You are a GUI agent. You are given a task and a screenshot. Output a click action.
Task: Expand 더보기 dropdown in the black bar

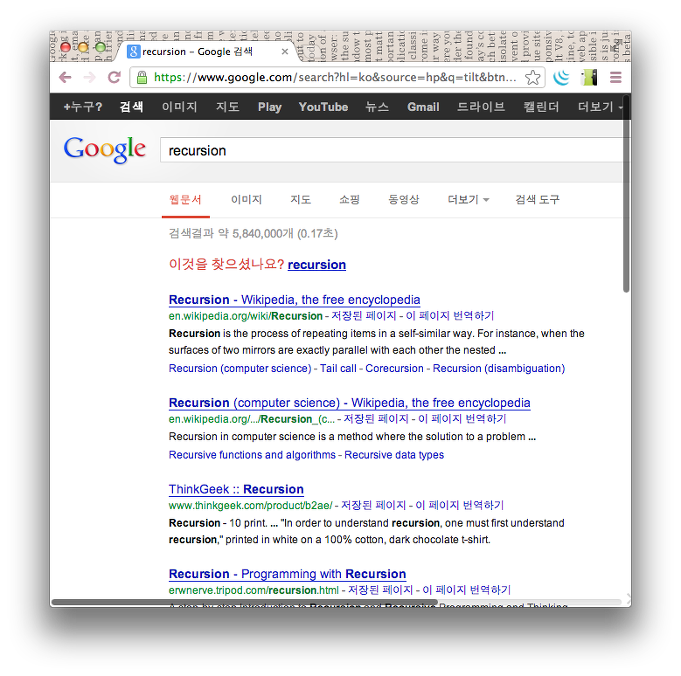599,107
